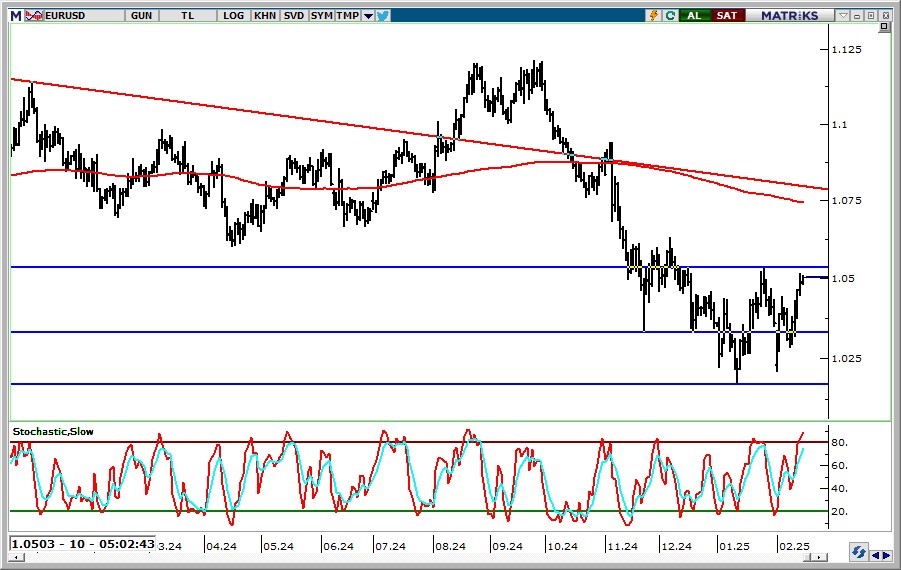Click the 10.24 date axis label
Image resolution: width=901 pixels, height=570 pixels.
(562, 546)
